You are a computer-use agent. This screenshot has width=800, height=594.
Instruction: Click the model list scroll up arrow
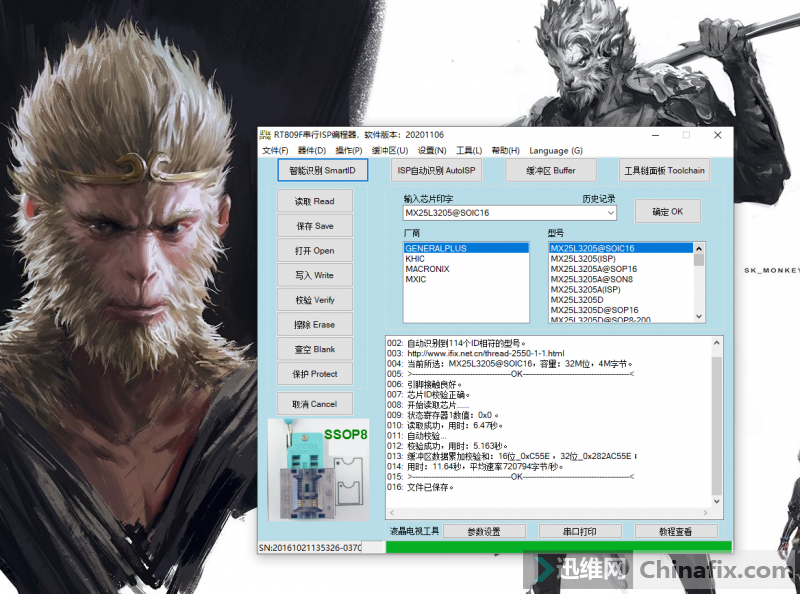pos(699,249)
